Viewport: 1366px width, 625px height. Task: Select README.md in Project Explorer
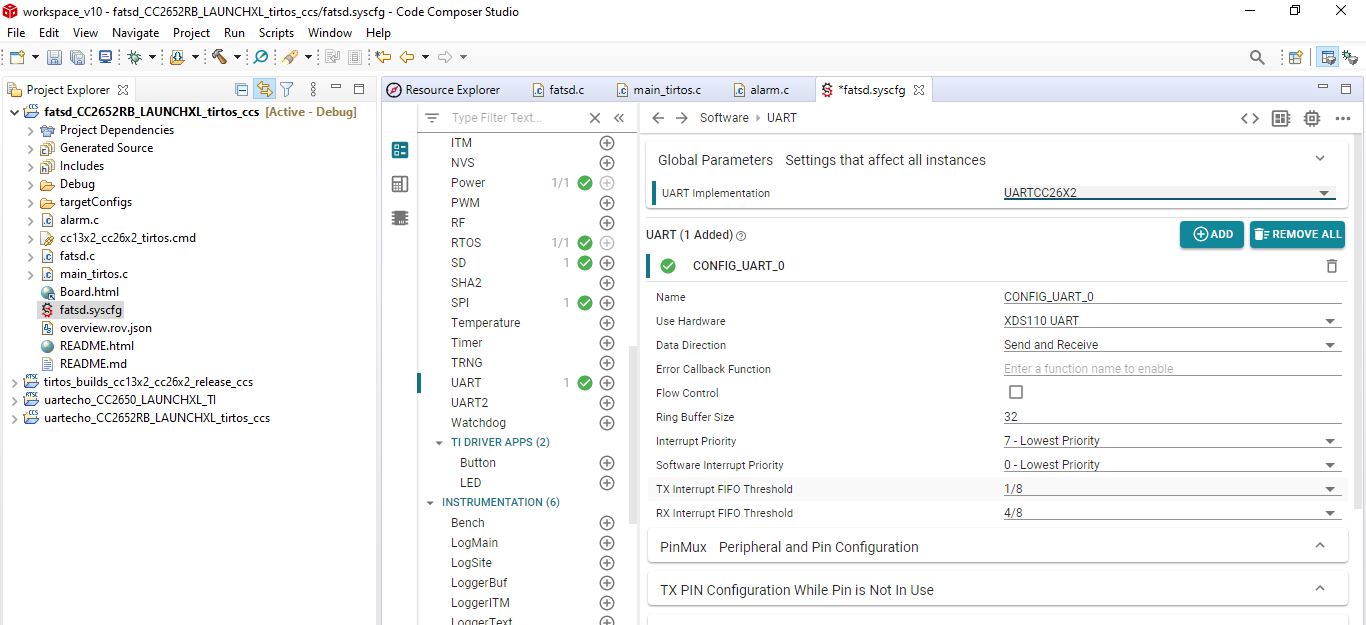(x=92, y=364)
